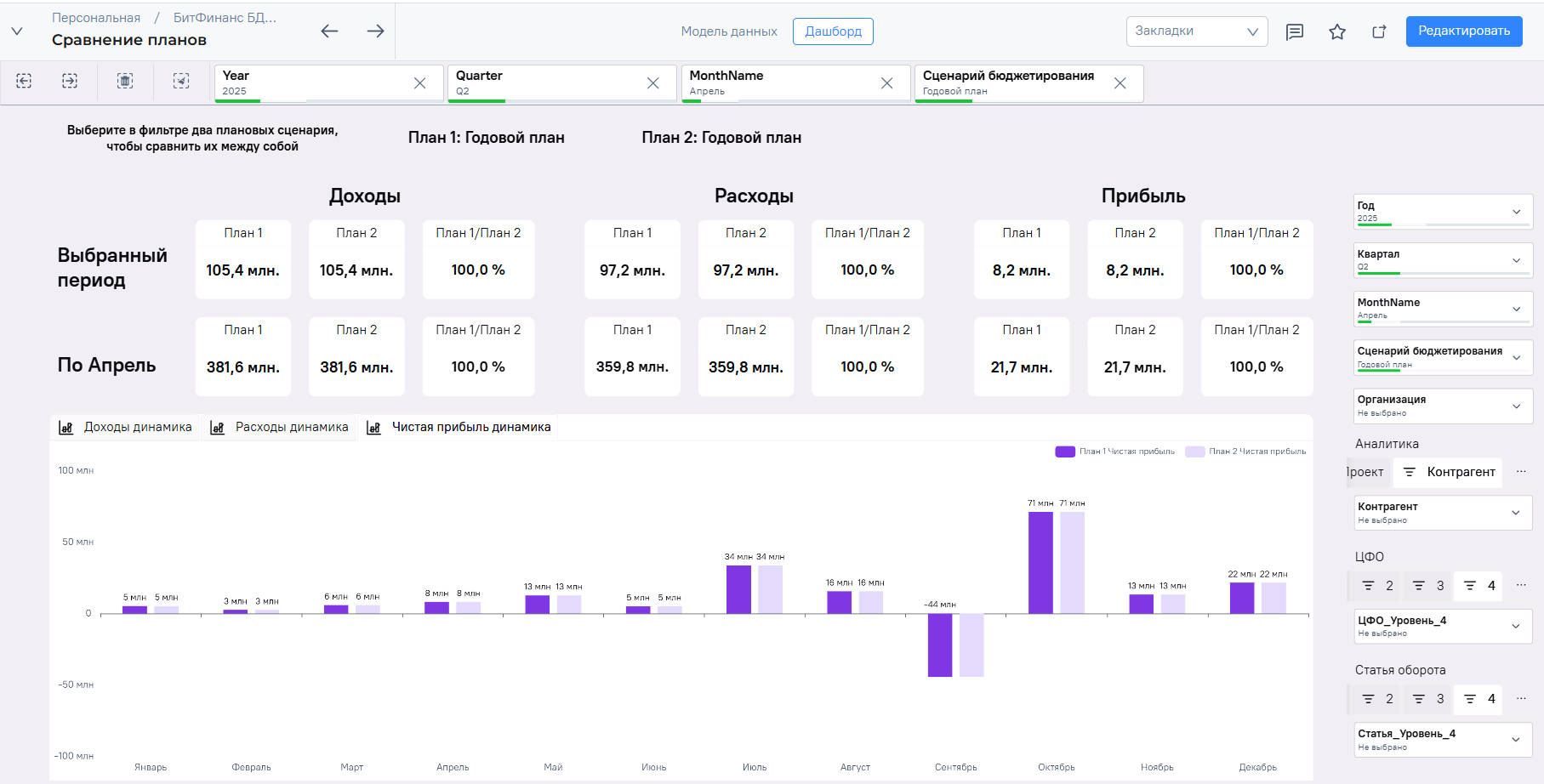Click План 1 Чистая прибыль legend swatch
Viewport: 1544px width, 784px height.
[1065, 452]
